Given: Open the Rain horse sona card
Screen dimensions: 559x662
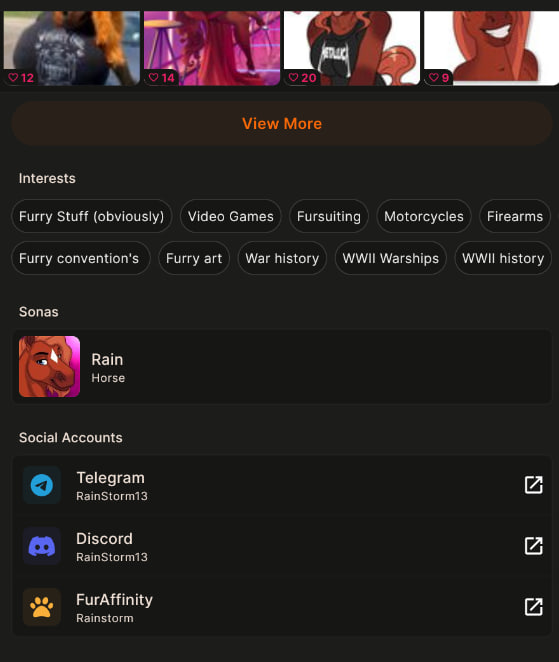Looking at the screenshot, I should tap(282, 367).
